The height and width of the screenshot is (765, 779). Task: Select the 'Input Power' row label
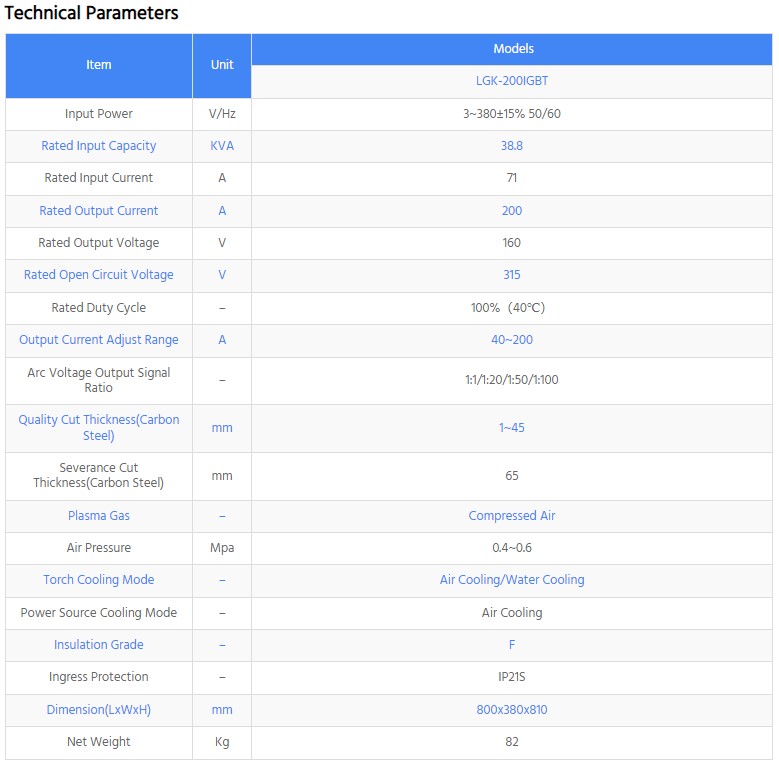(98, 114)
